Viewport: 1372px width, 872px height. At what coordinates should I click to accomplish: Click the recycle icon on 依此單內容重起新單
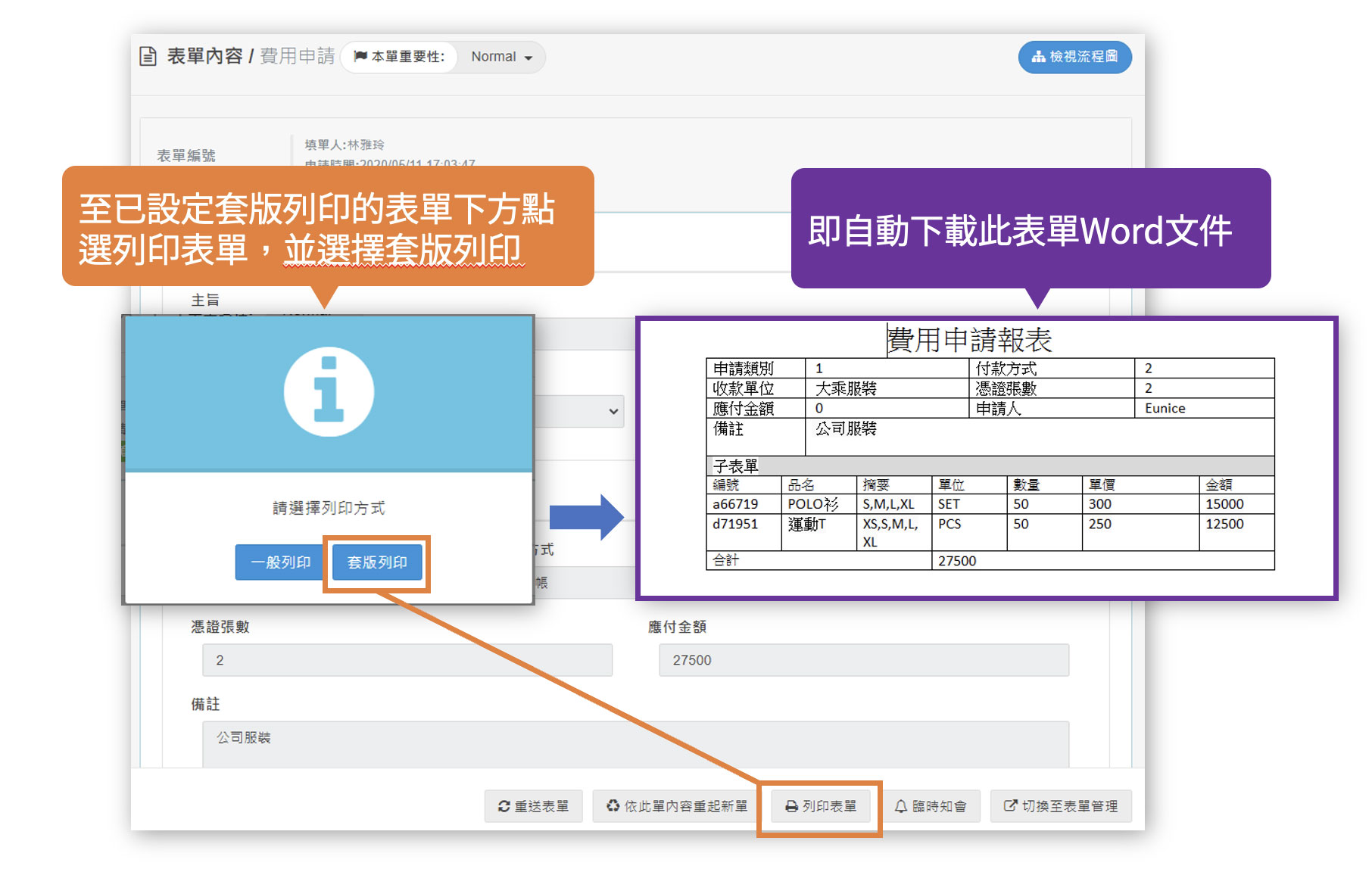point(613,806)
